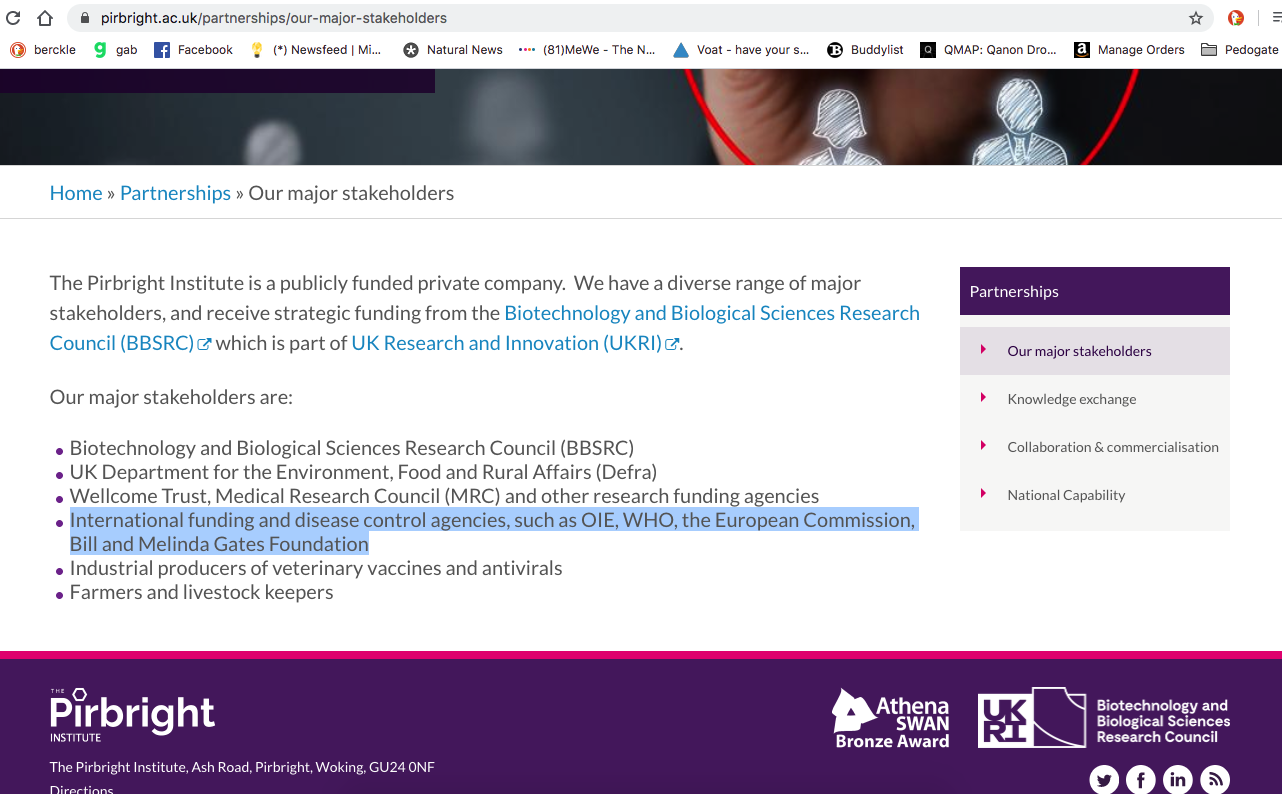Screen dimensions: 1282x794
Task: Open the RSS feed footer icon
Action: [x=1215, y=780]
